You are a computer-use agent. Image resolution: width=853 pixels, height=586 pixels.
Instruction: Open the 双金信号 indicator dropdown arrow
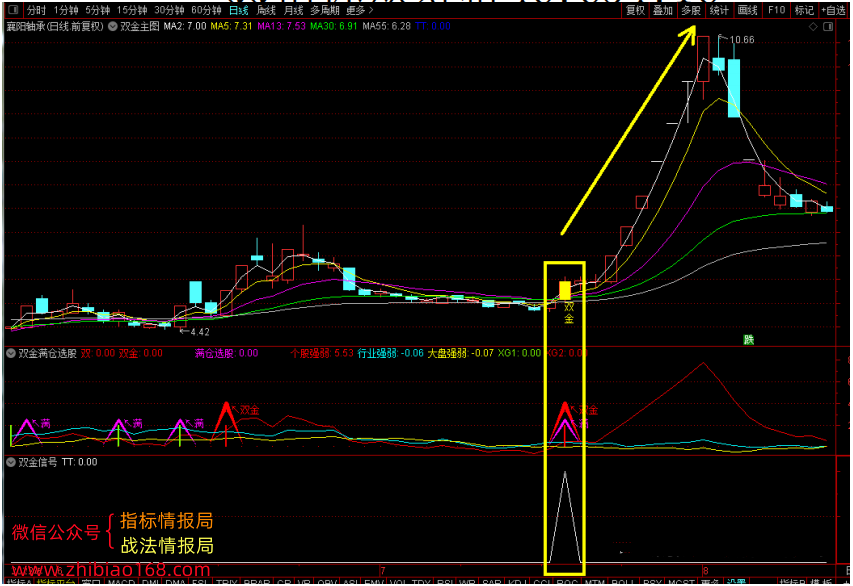(x=11, y=462)
